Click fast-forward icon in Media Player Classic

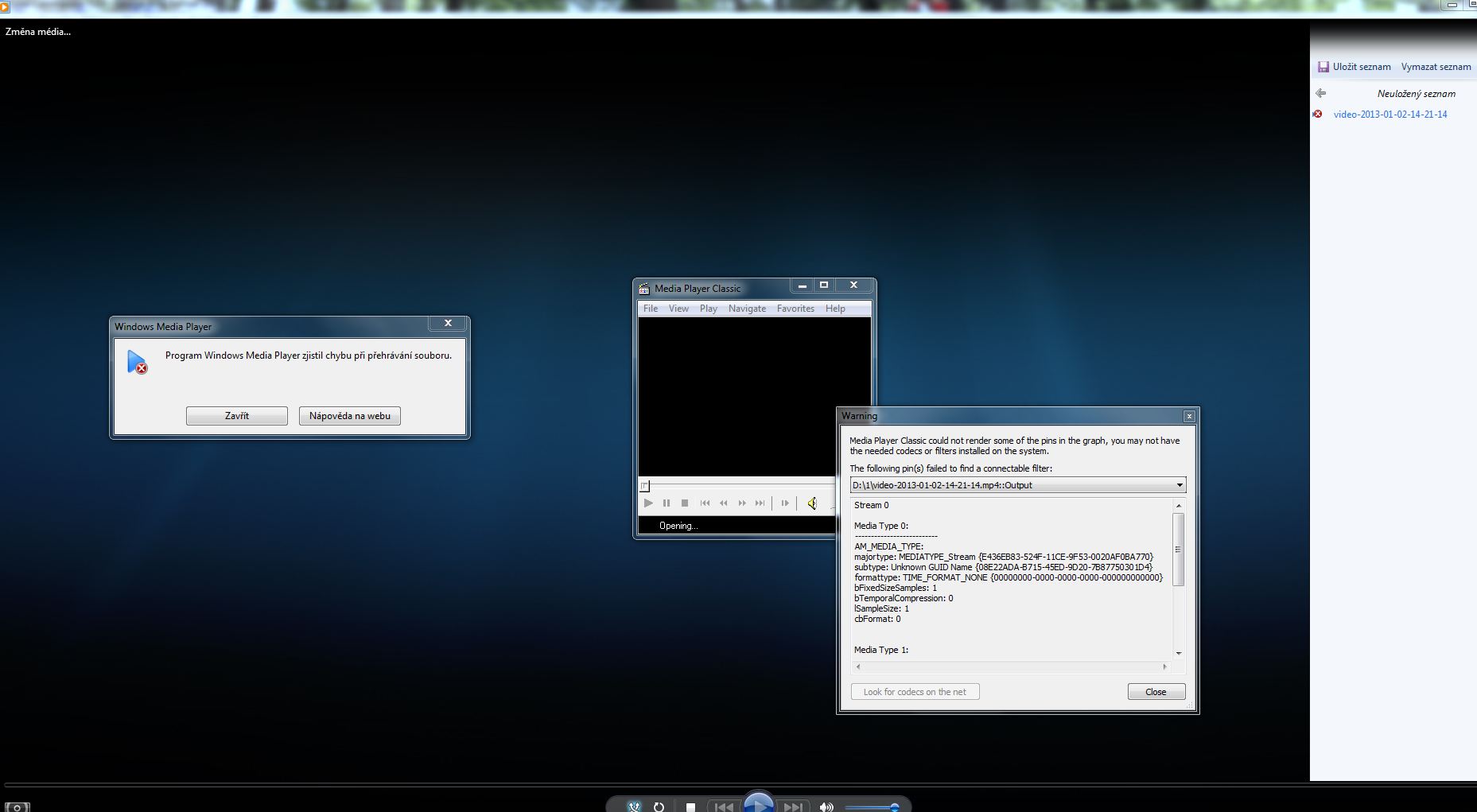pyautogui.click(x=742, y=503)
